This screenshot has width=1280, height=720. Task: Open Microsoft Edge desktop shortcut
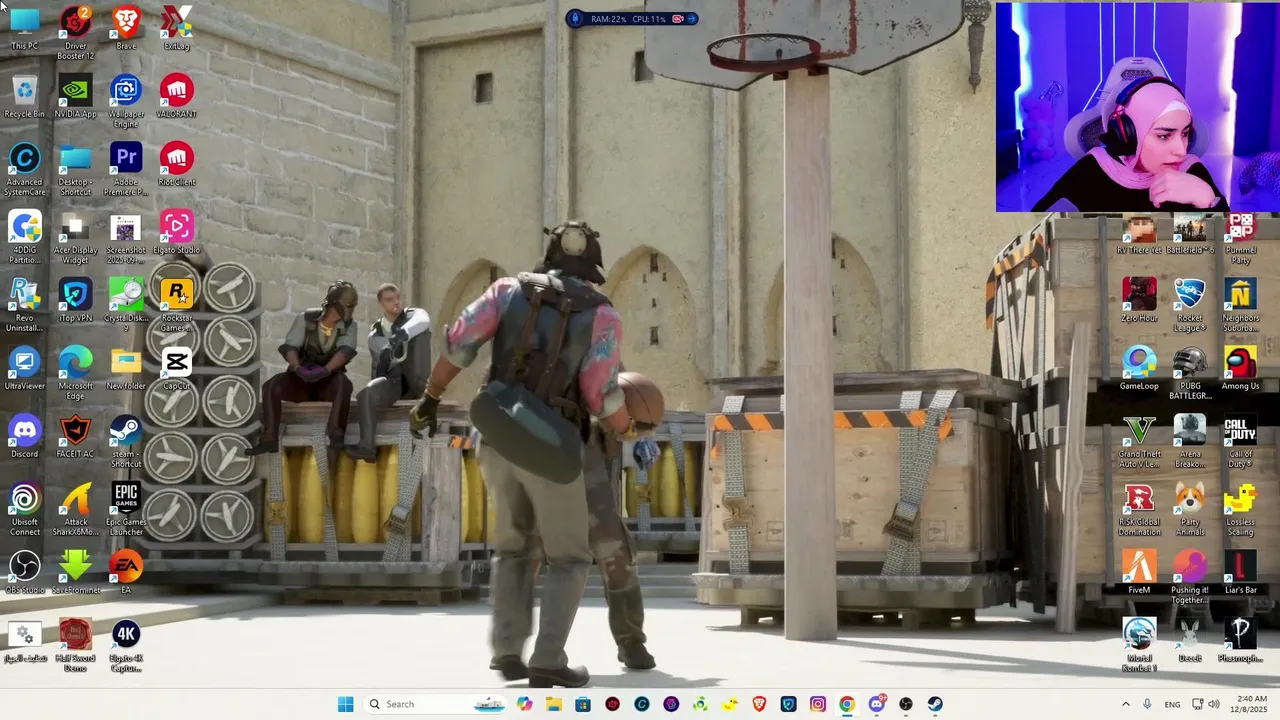75,373
